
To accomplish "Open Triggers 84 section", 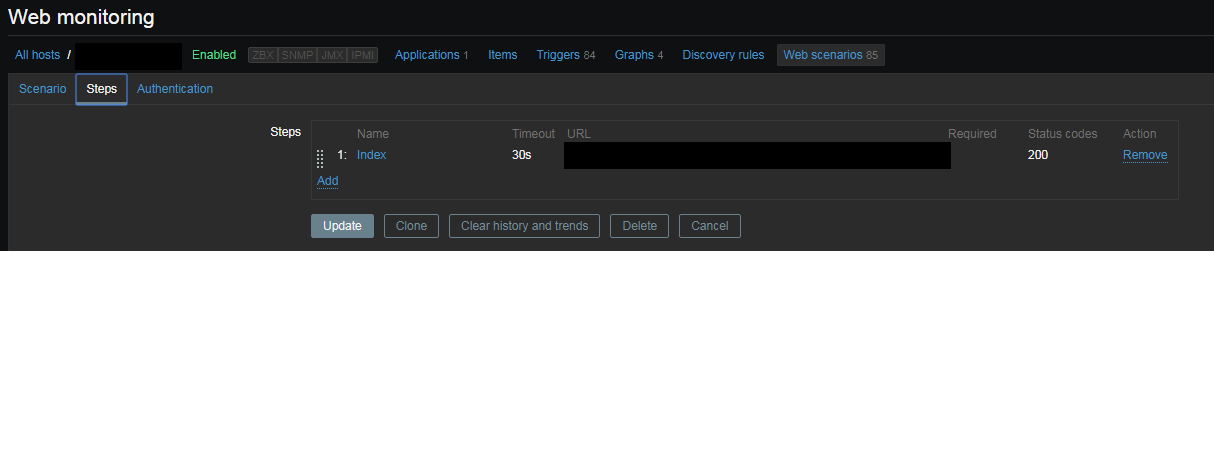I will point(565,55).
